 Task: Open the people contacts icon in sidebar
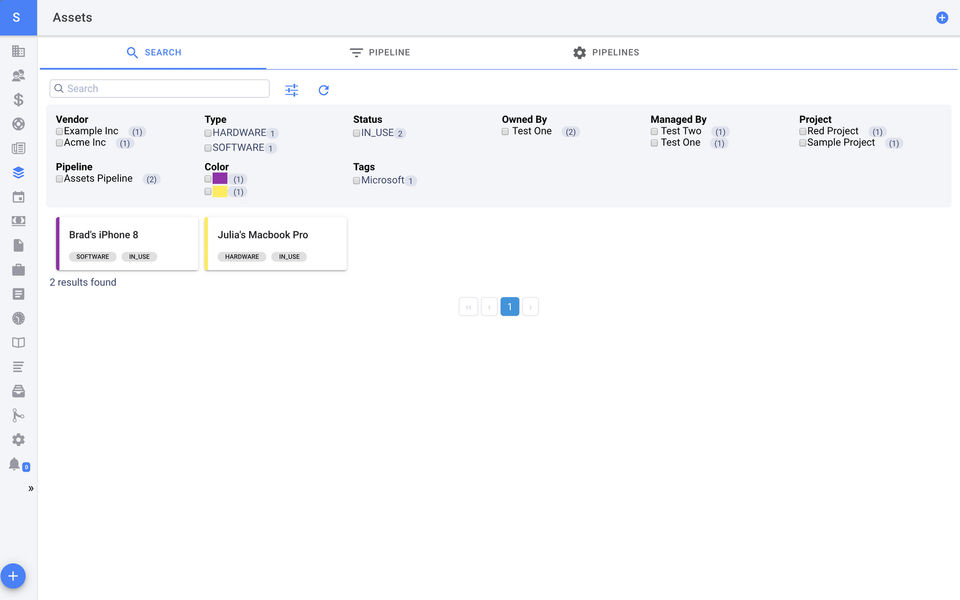tap(18, 75)
